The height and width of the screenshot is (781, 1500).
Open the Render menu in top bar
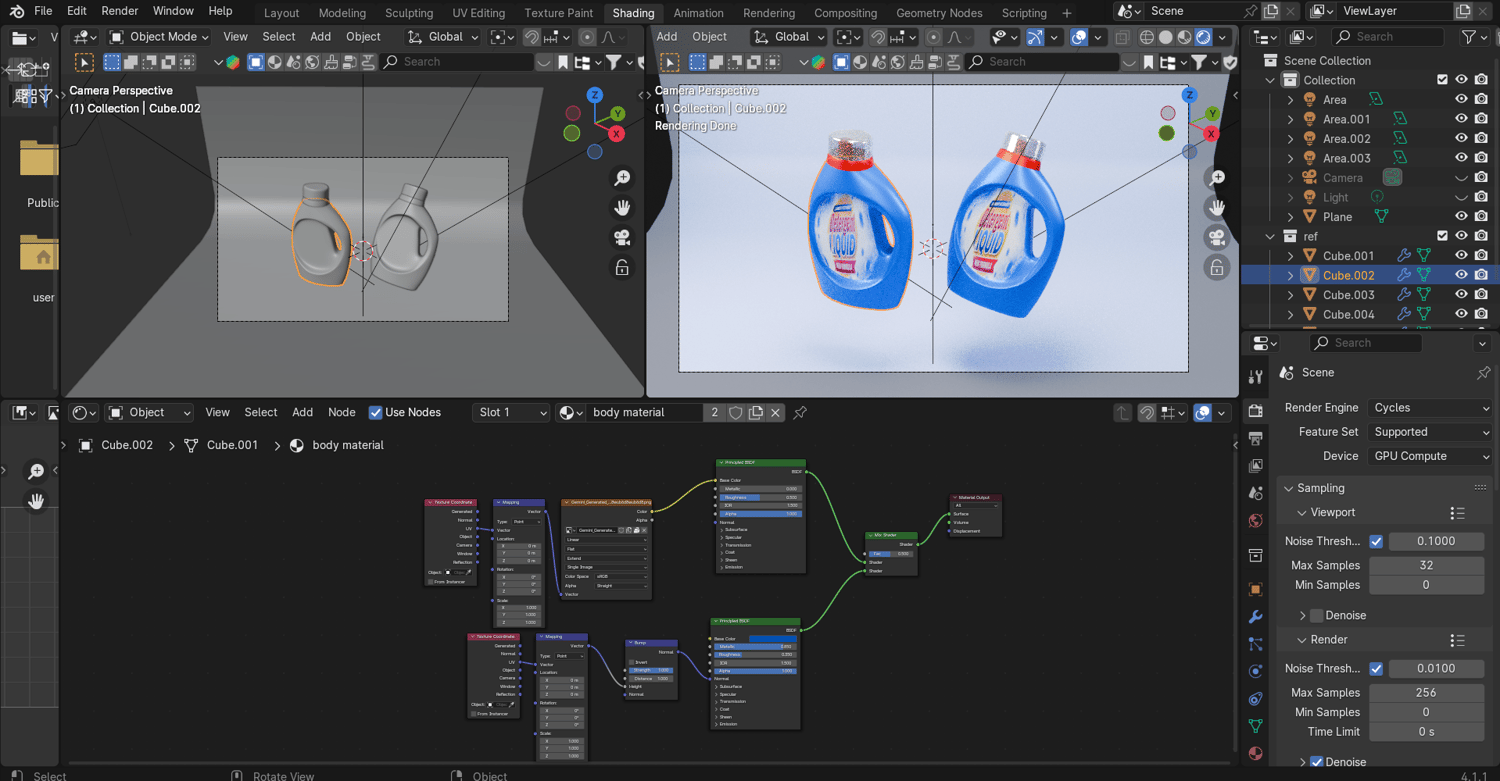tap(120, 11)
